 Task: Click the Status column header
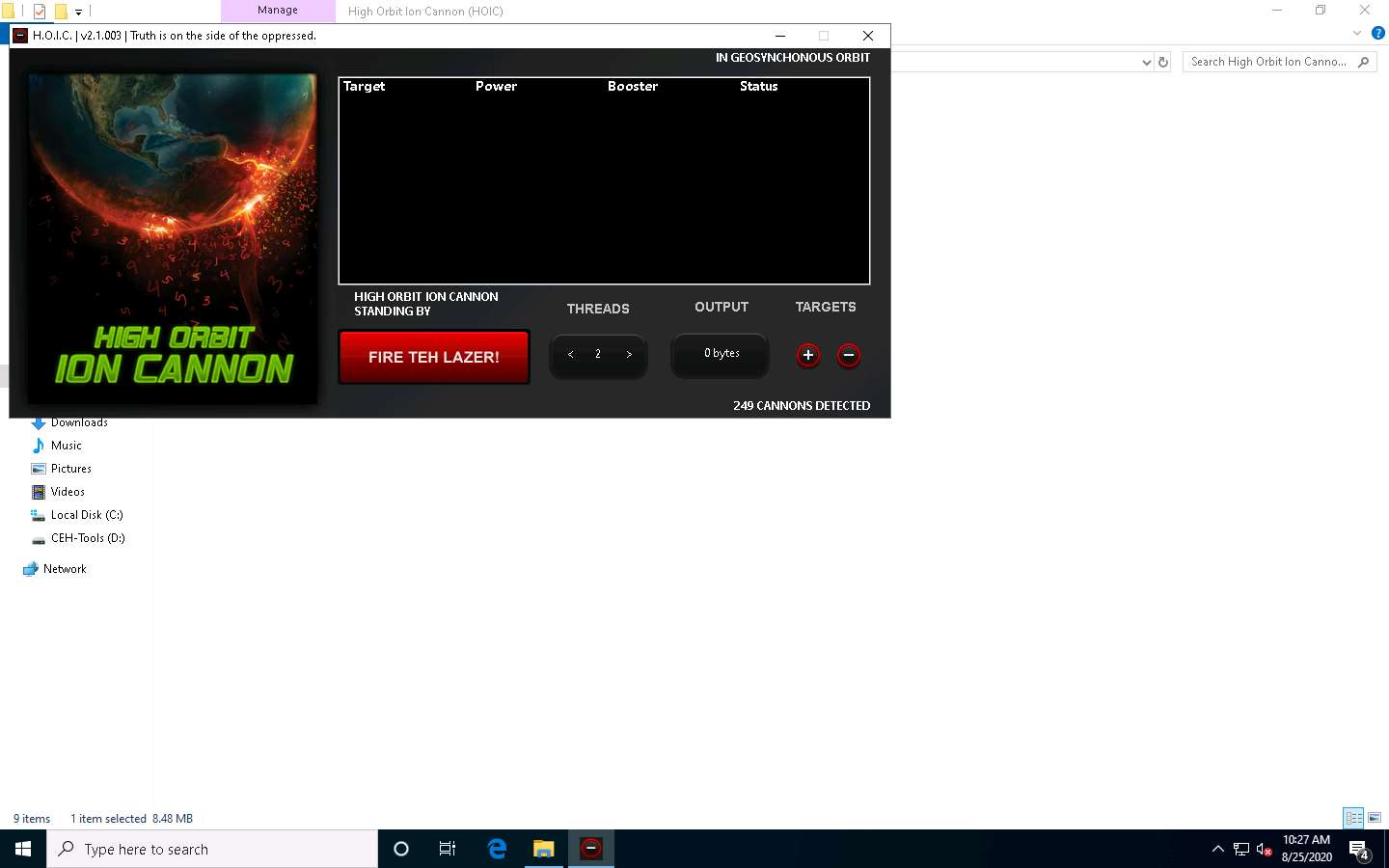(758, 86)
